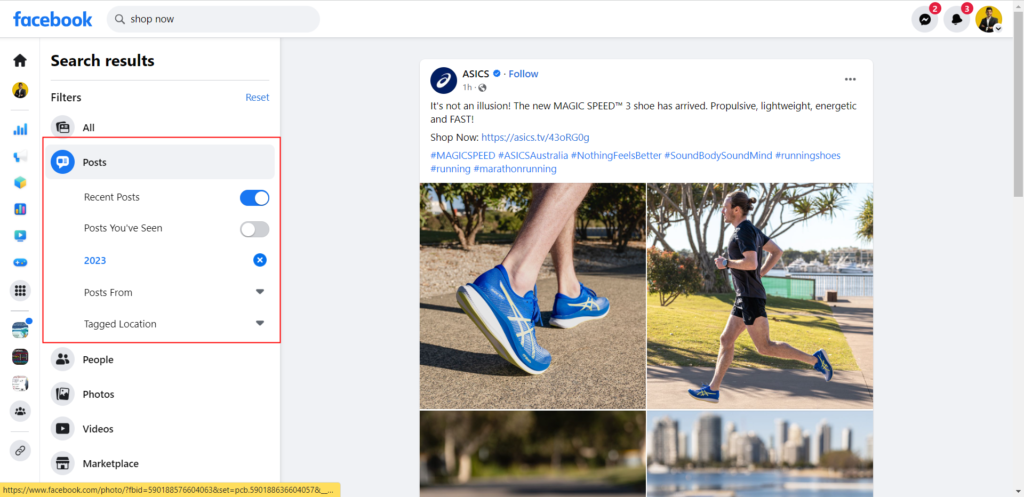Select the All filter
Viewport: 1024px width, 497px height.
click(x=160, y=128)
